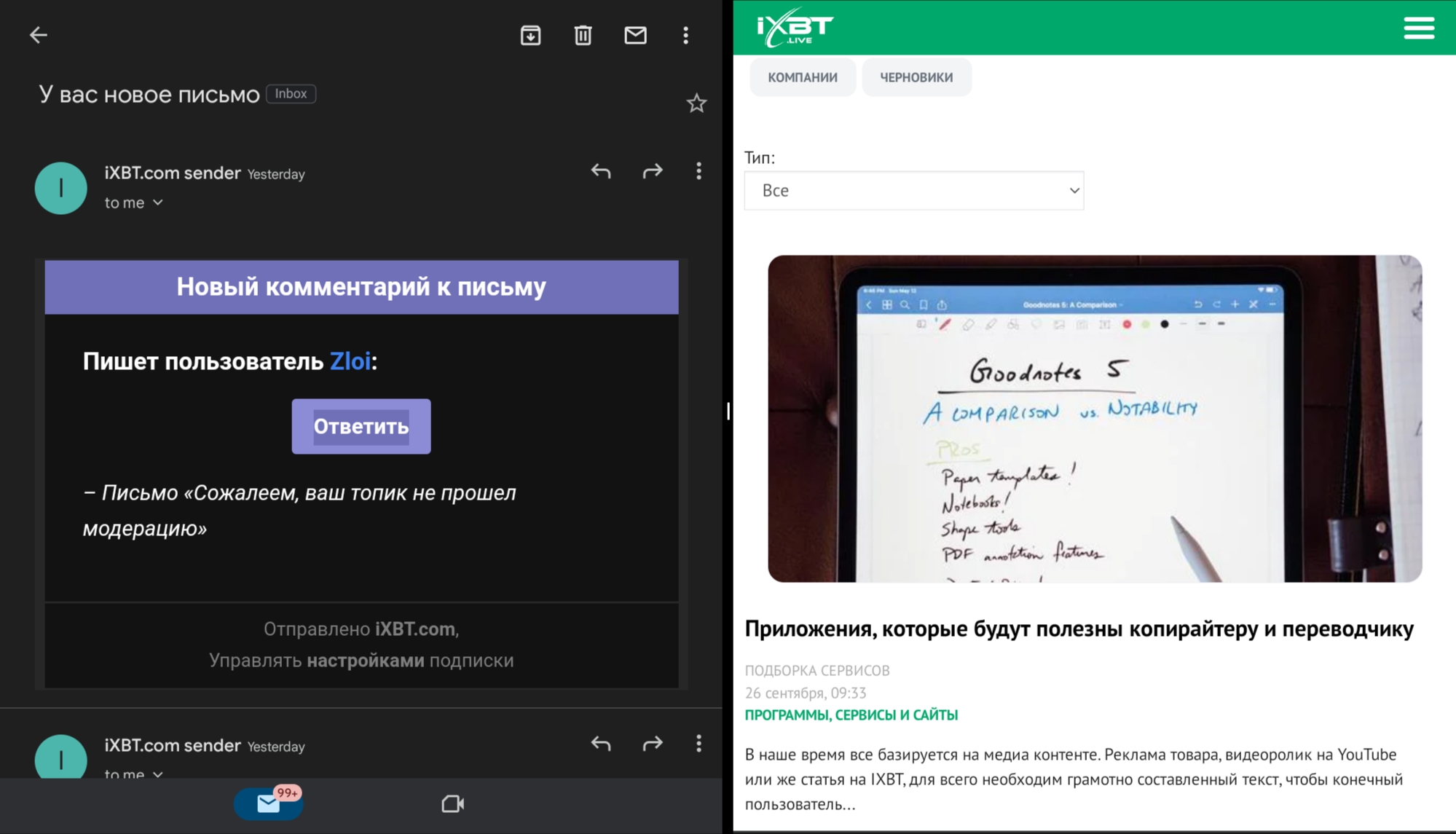Click article excerpt 'В наше время все базируется'
1456x834 pixels.
[1074, 779]
